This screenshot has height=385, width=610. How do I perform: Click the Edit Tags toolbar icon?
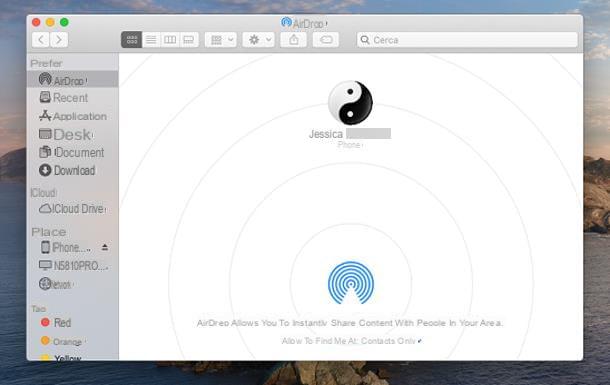click(326, 40)
